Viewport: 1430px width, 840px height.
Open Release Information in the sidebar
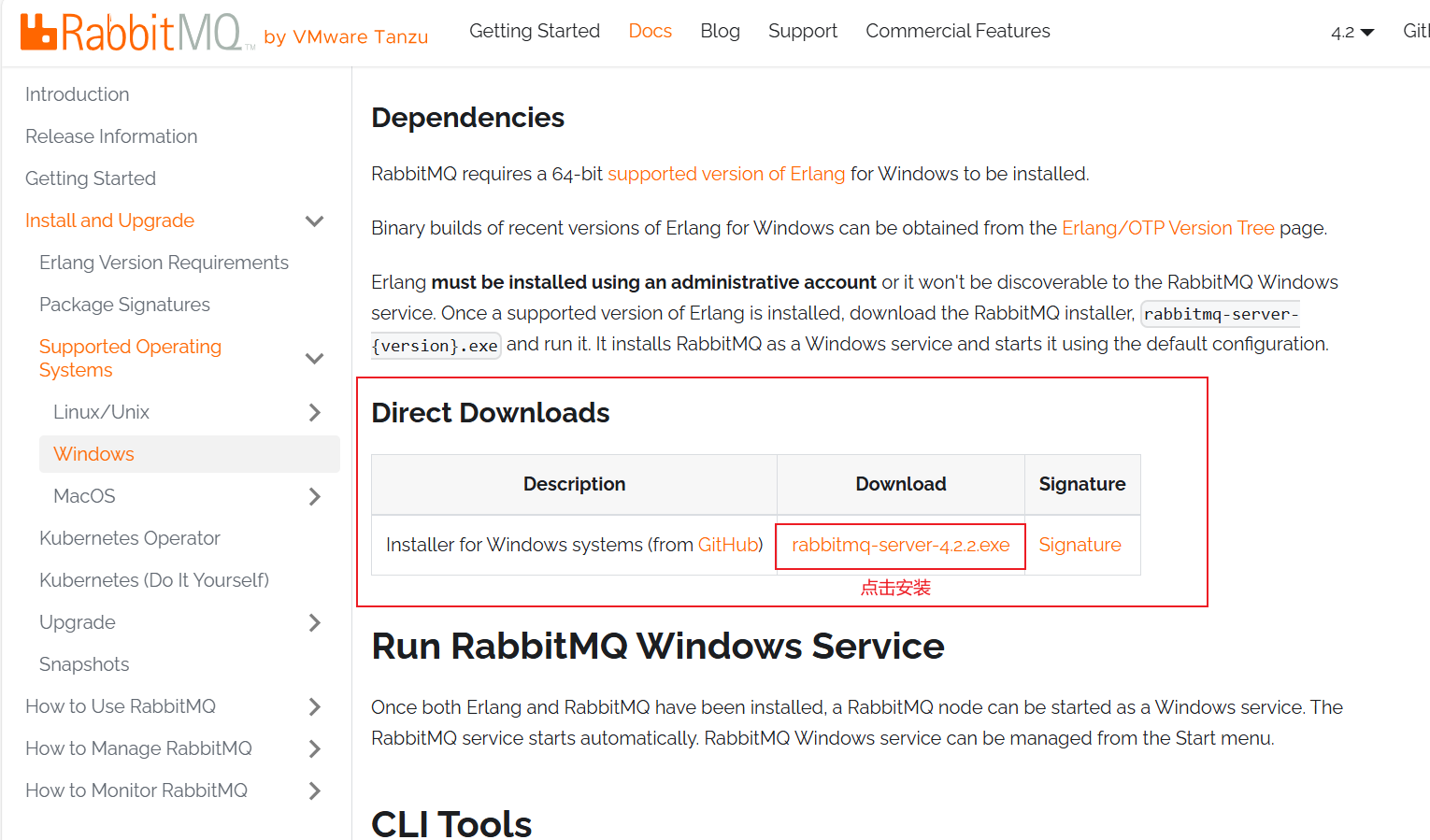click(x=111, y=136)
